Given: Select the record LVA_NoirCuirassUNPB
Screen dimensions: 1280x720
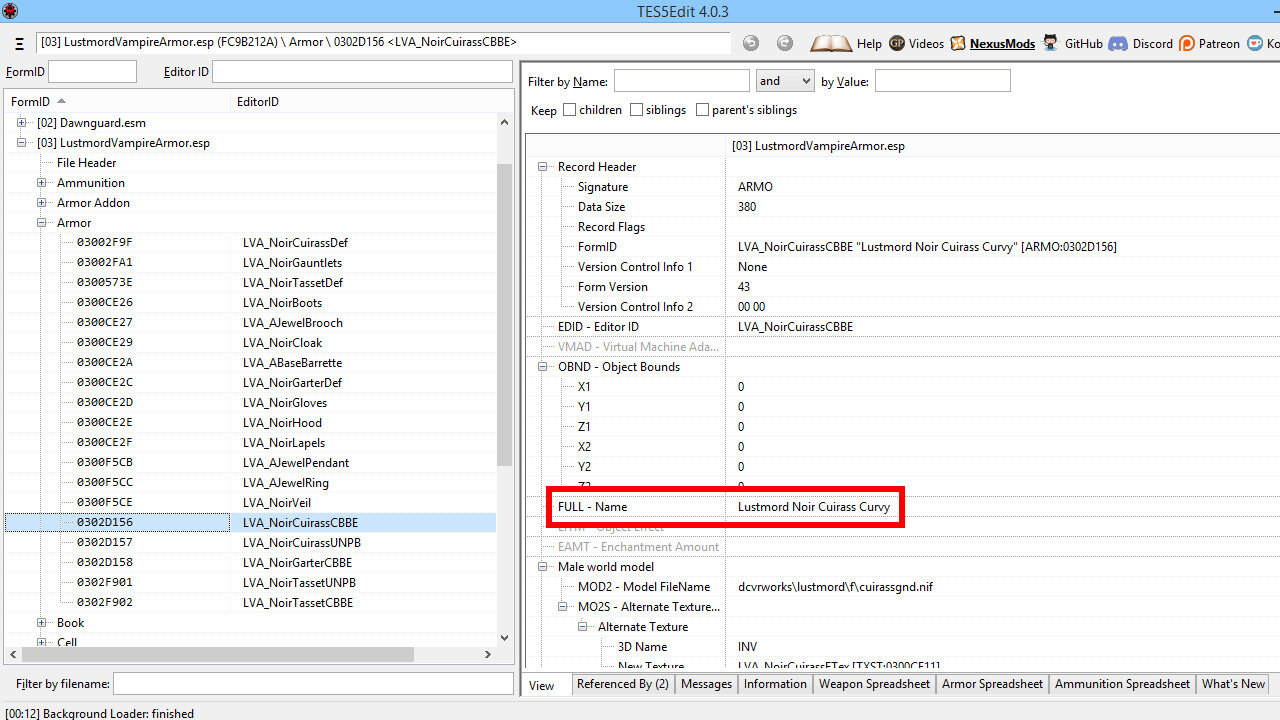Looking at the screenshot, I should (x=301, y=543).
